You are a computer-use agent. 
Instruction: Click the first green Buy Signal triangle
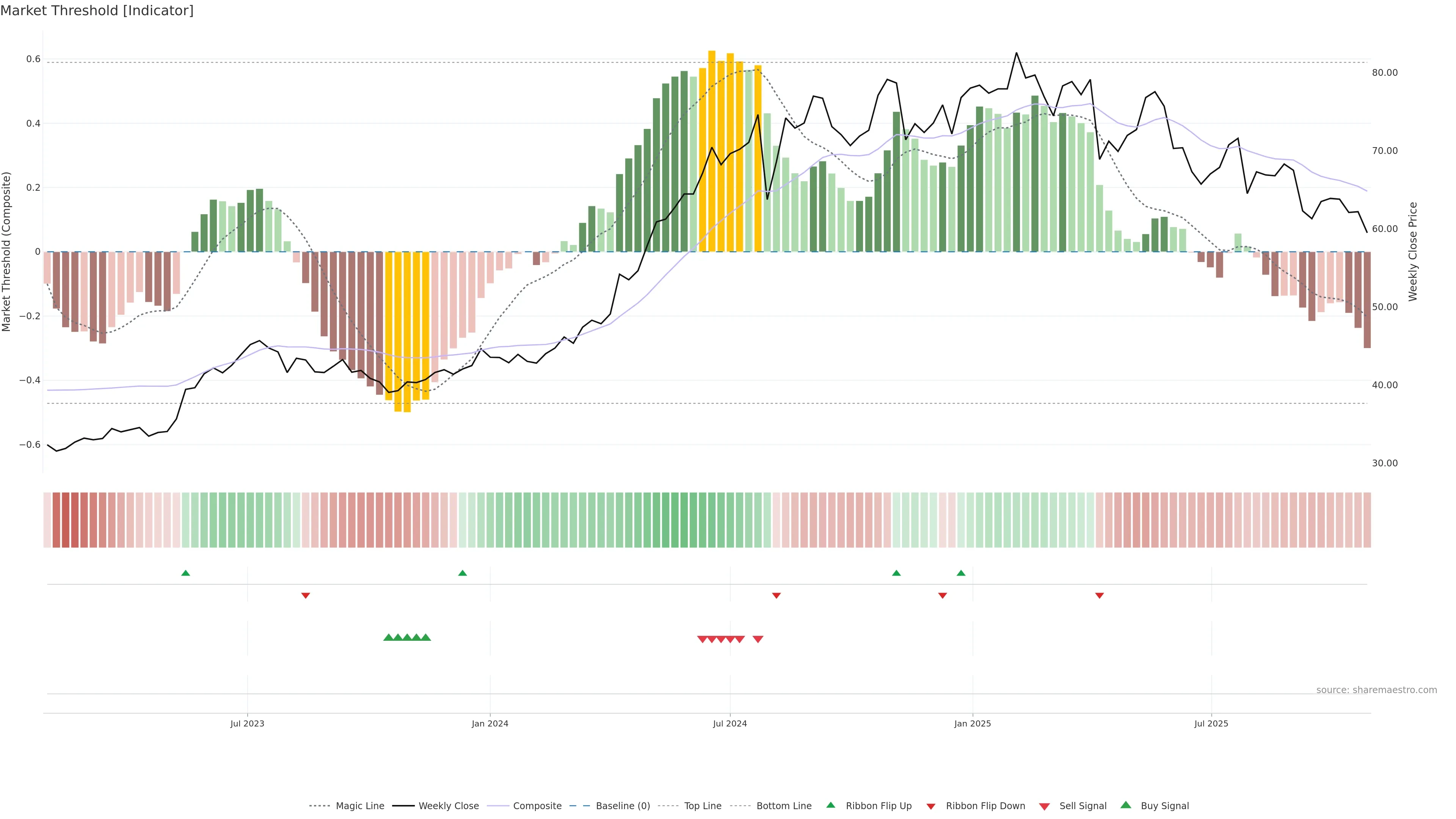pos(388,637)
